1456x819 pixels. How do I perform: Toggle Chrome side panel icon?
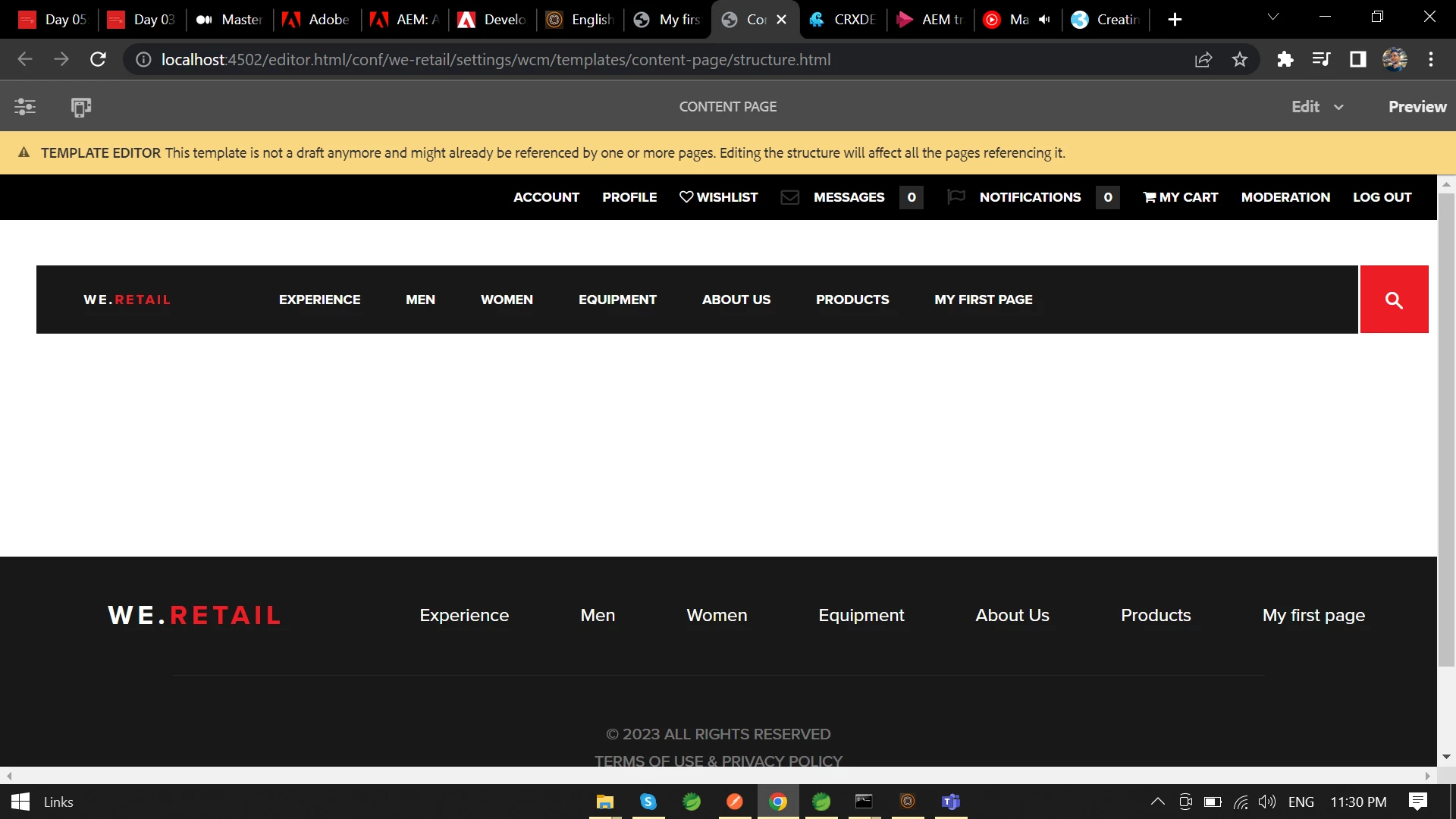click(1357, 59)
